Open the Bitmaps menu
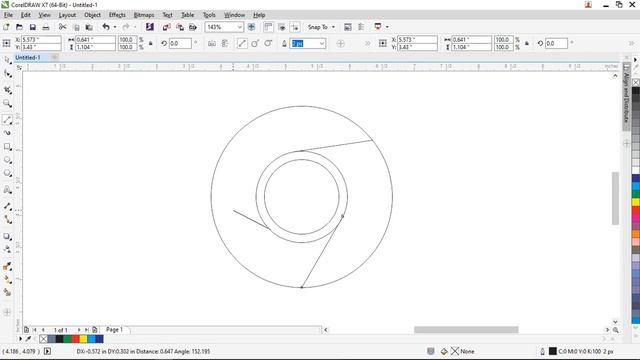The height and width of the screenshot is (360, 640). tap(144, 15)
